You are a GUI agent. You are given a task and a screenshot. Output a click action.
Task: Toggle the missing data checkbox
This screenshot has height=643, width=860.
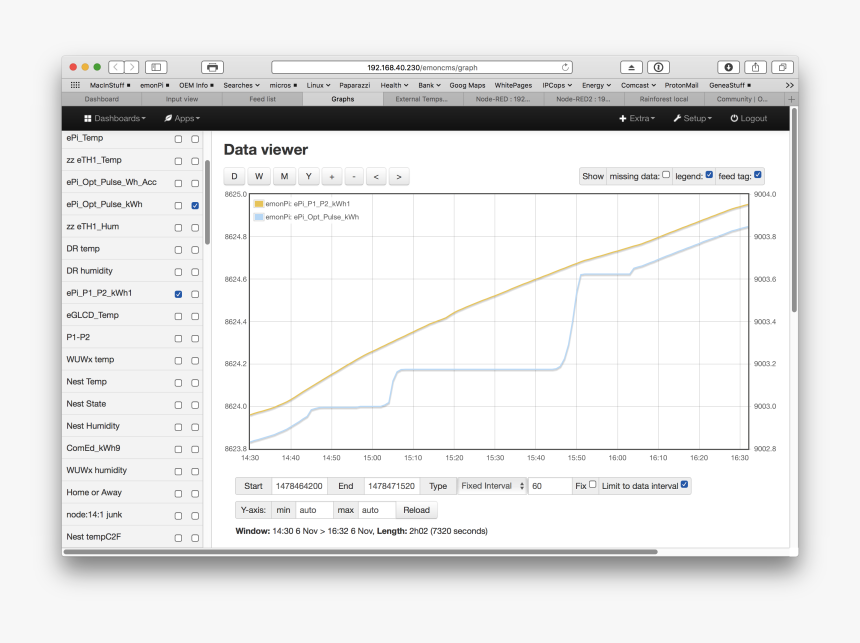pos(666,175)
